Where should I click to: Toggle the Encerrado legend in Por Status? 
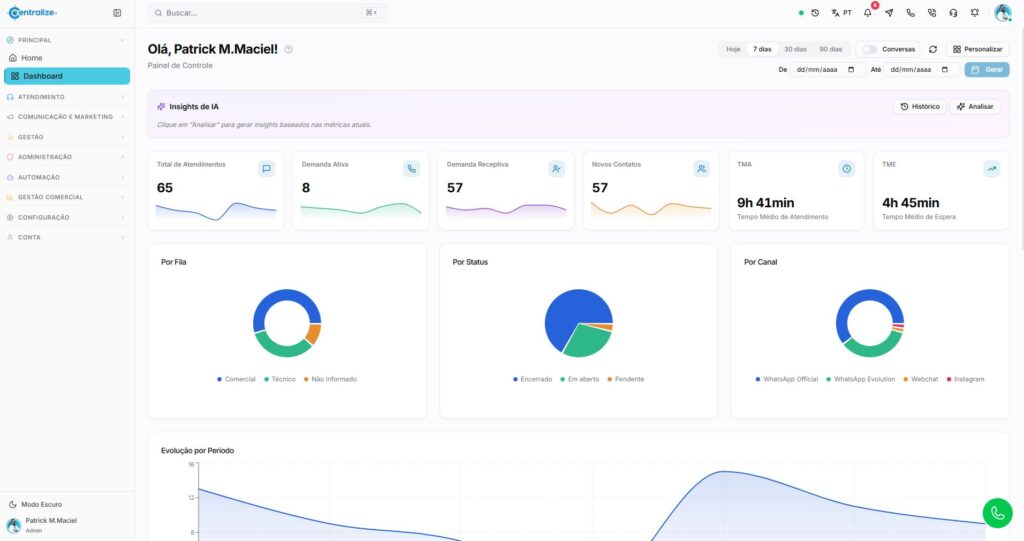[x=532, y=379]
